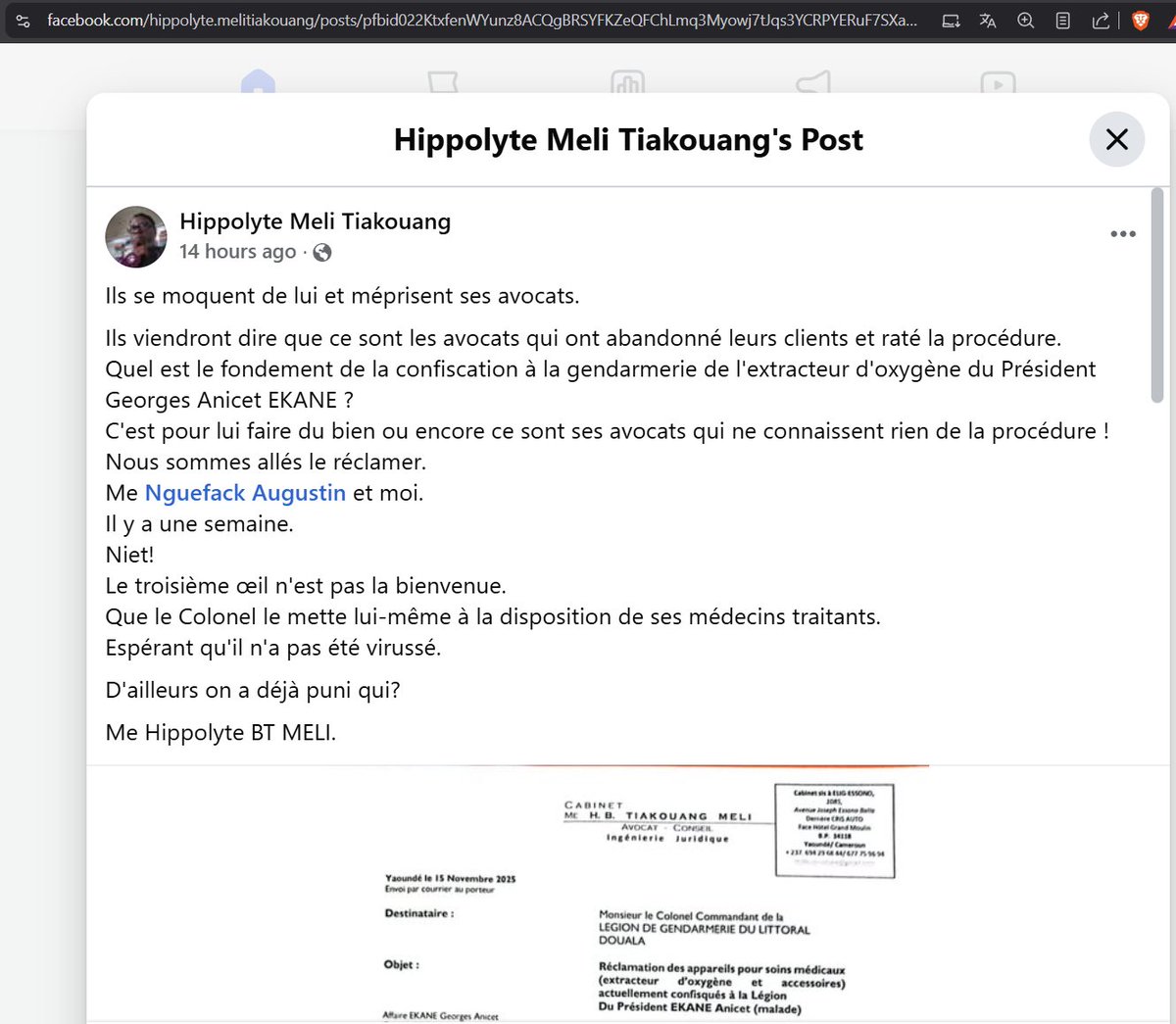The image size is (1176, 1024).
Task: Open the Nguefack Augustin profile link
Action: pyautogui.click(x=245, y=493)
